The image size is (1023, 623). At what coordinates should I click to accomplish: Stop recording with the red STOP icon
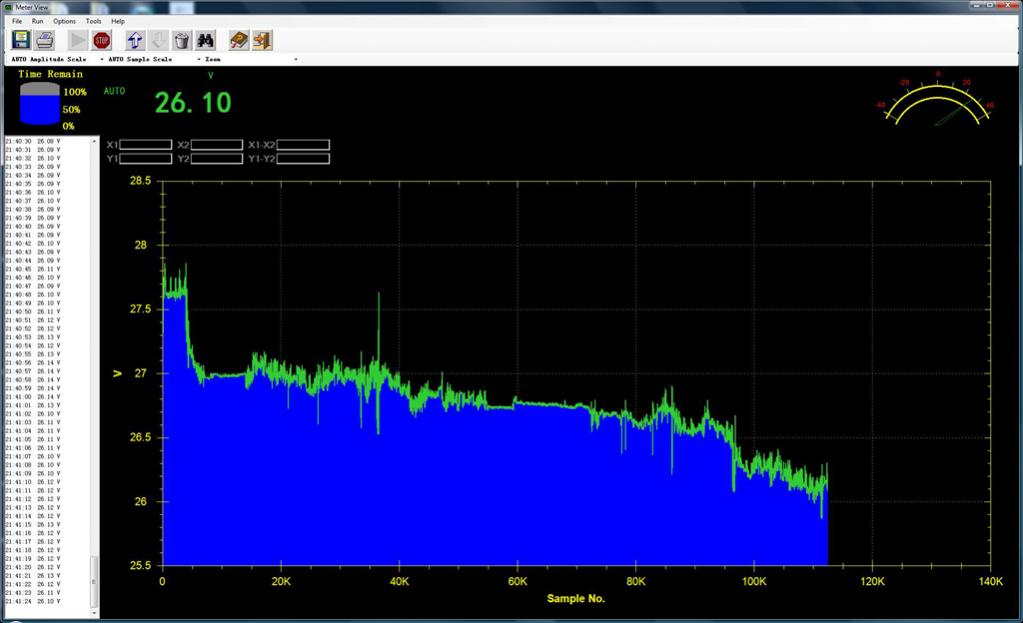coord(101,40)
